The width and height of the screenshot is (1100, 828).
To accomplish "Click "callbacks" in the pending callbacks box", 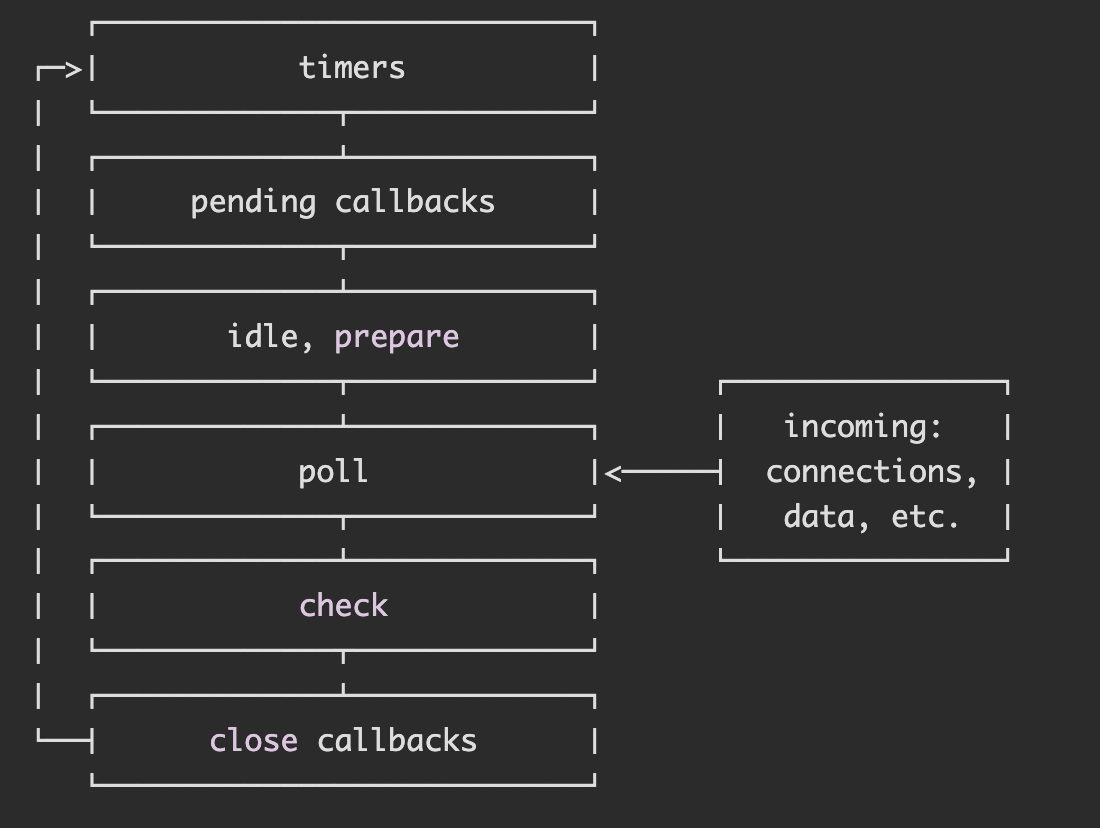I will 415,202.
